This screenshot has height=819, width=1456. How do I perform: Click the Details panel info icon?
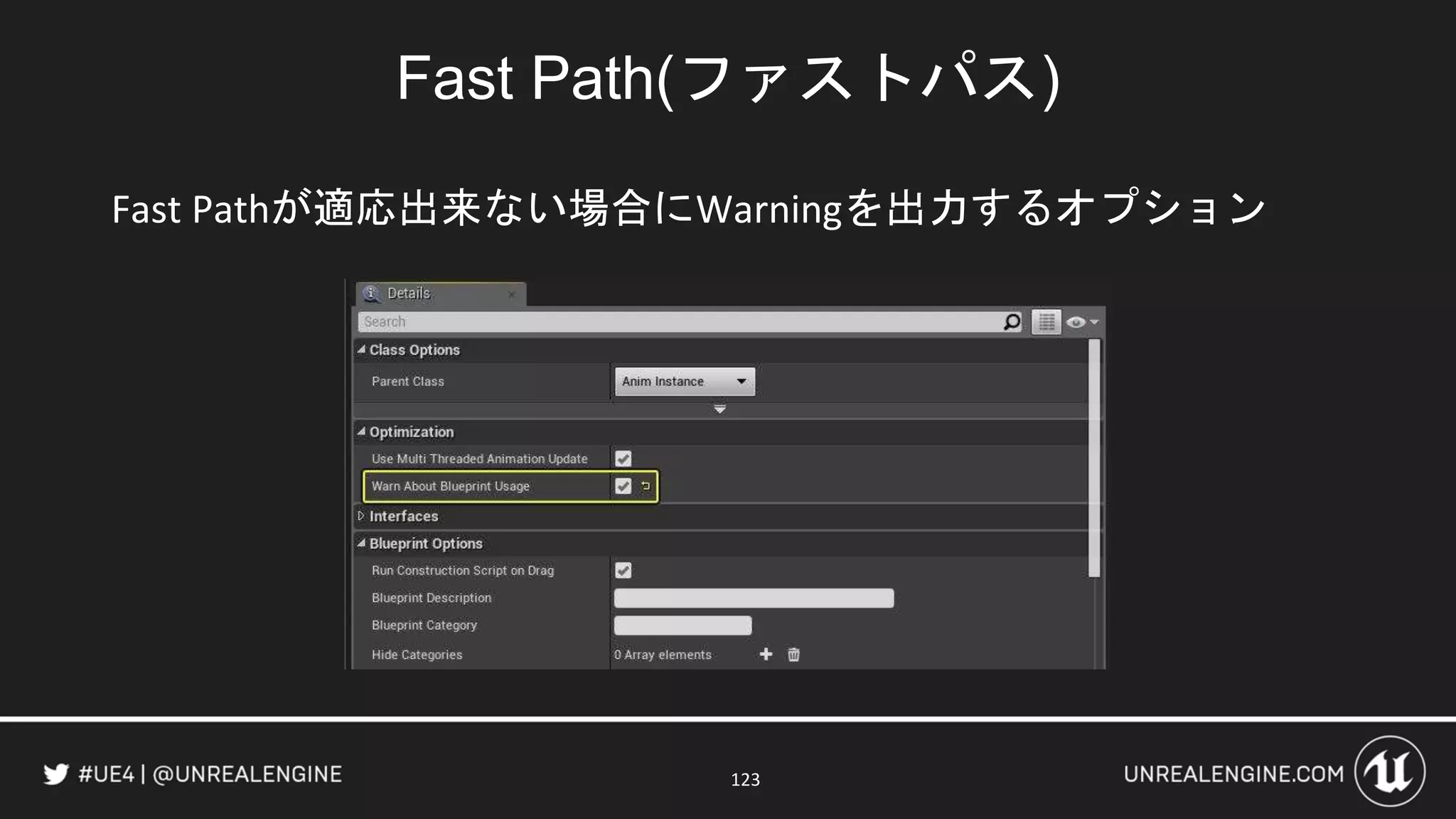coord(371,294)
